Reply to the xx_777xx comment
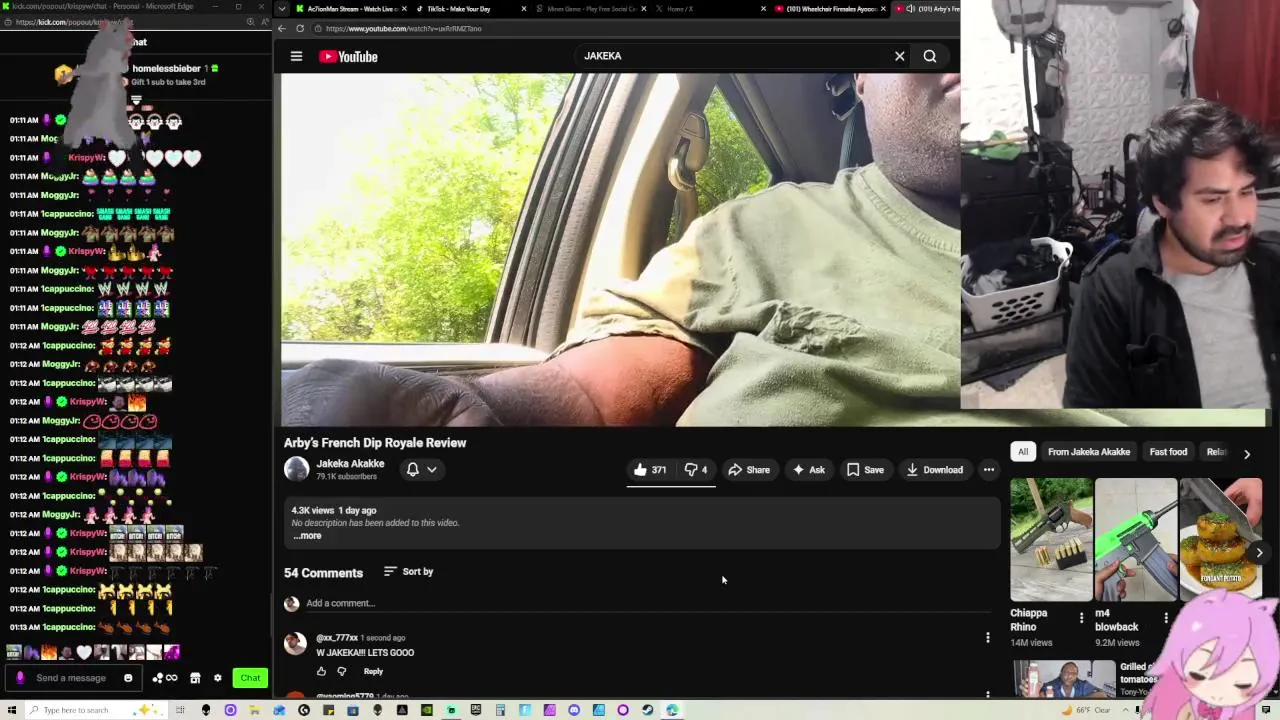Screen dimensions: 1280x720 pyautogui.click(x=373, y=671)
